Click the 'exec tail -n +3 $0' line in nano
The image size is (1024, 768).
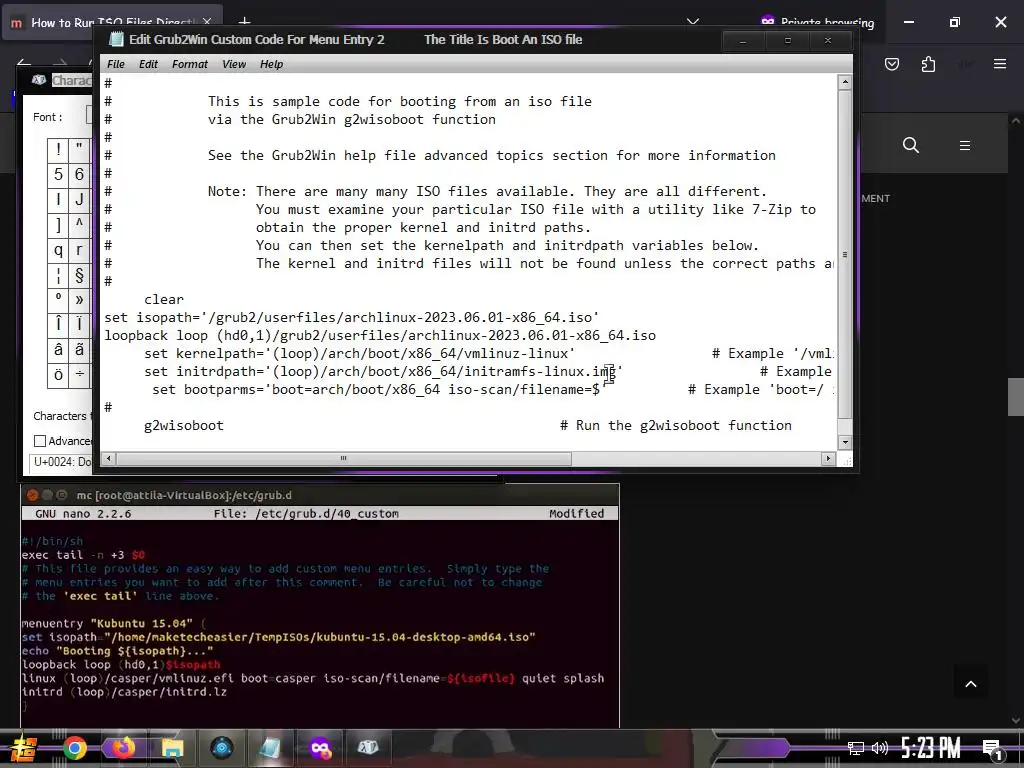click(83, 554)
